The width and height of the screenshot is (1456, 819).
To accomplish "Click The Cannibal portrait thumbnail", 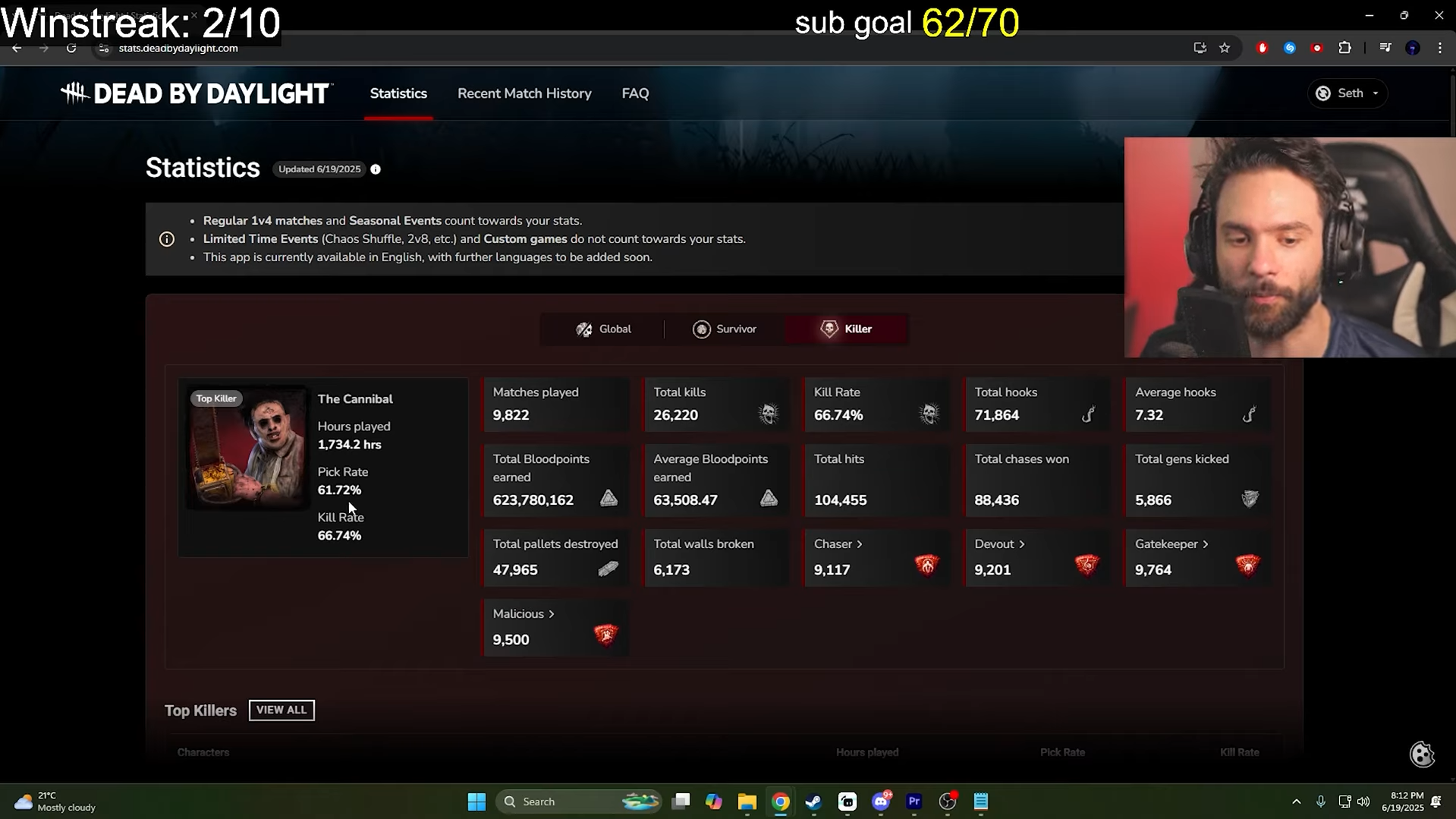I will [x=247, y=448].
